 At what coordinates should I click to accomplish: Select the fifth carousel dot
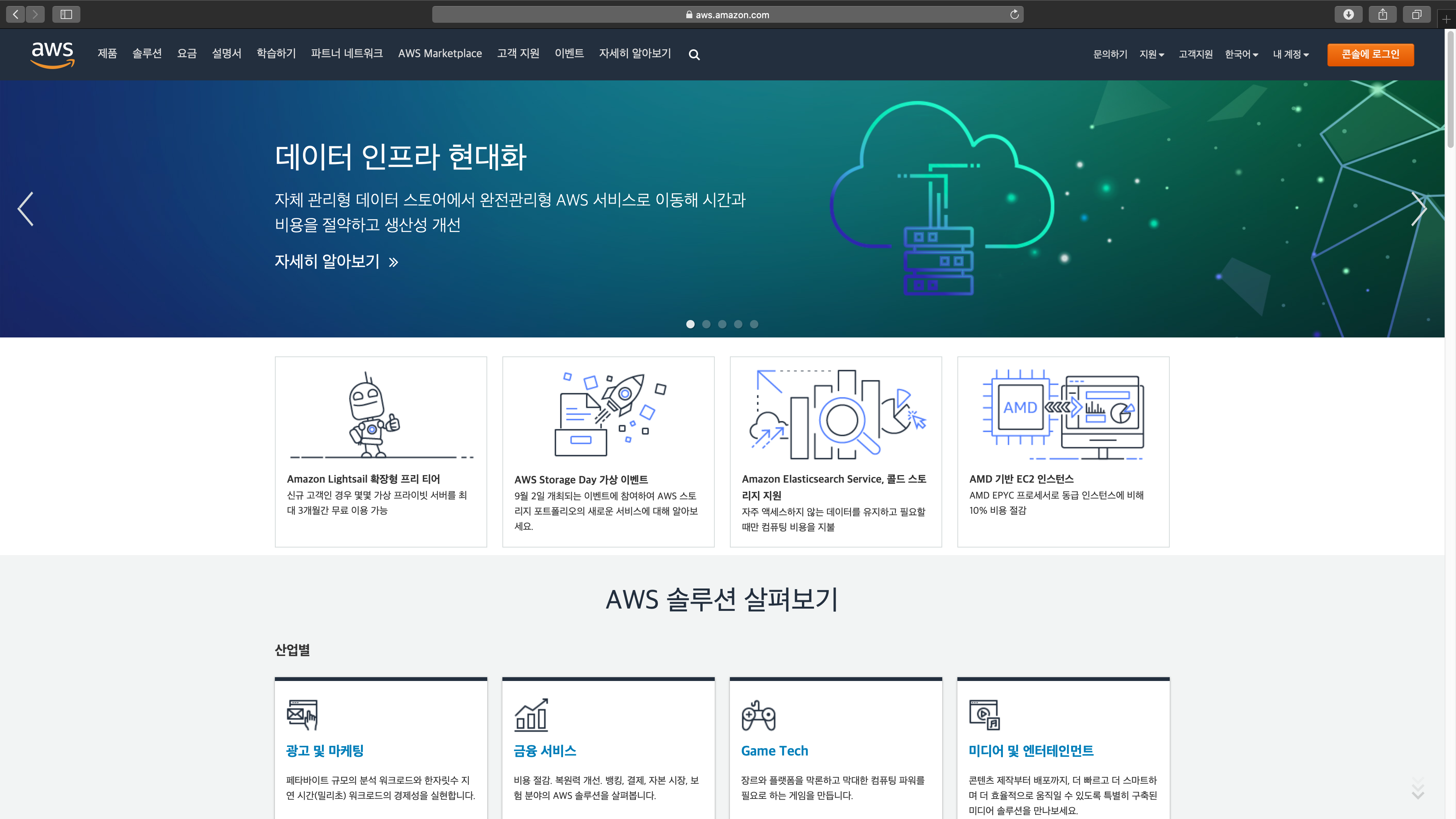pos(753,324)
